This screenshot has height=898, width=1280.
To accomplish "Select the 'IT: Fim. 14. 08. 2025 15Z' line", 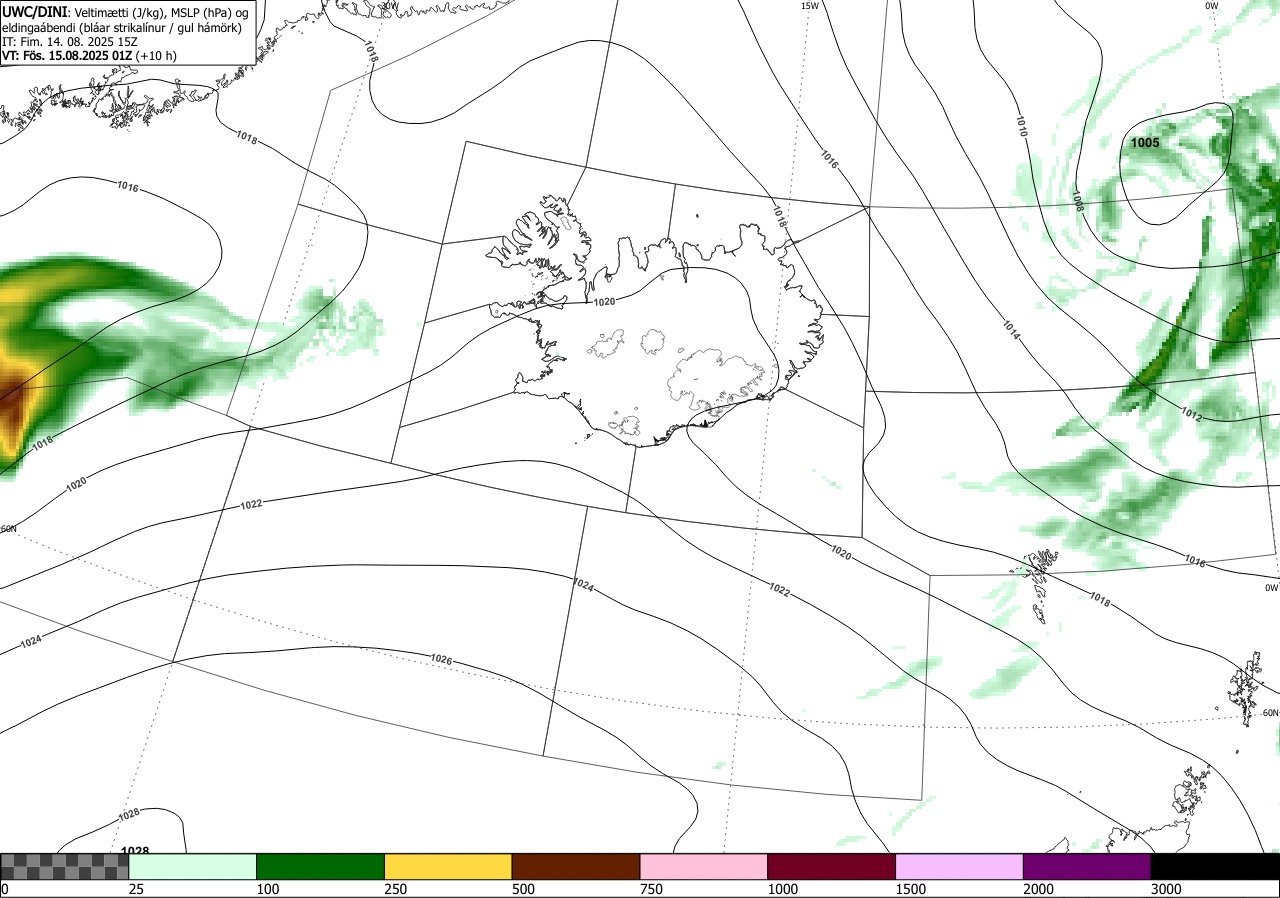I will coord(70,41).
